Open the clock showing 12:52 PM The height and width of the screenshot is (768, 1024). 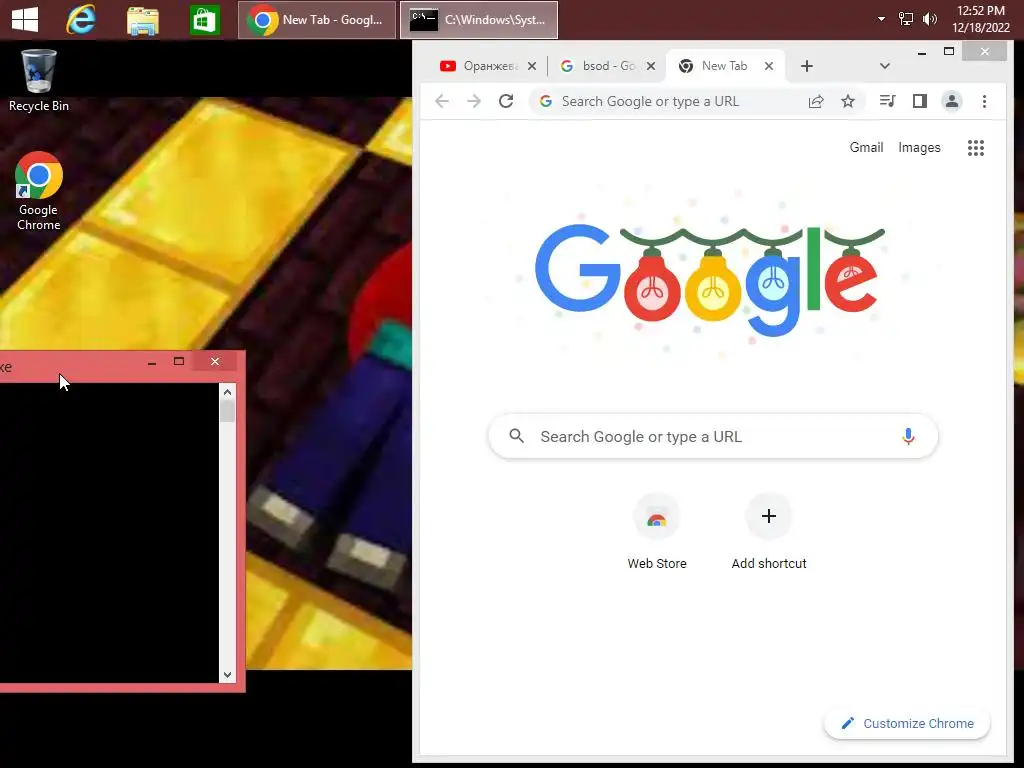pyautogui.click(x=980, y=19)
